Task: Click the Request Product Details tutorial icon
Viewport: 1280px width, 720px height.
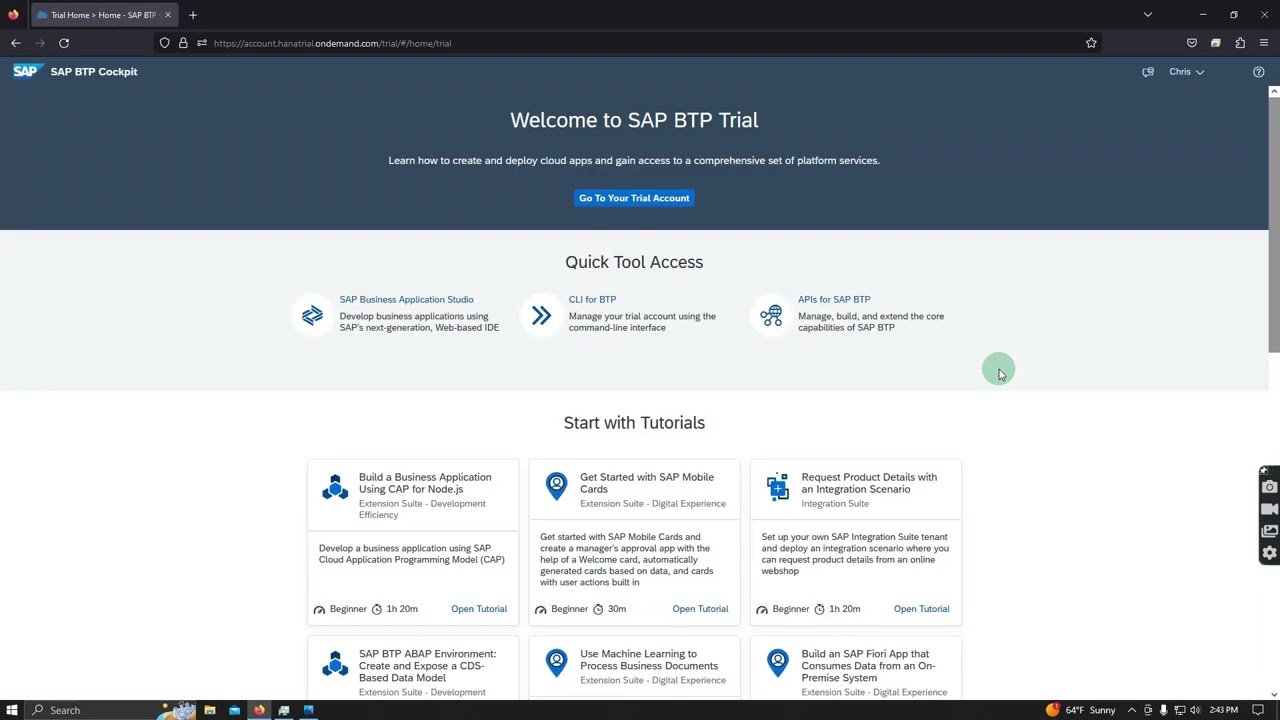Action: pyautogui.click(x=778, y=487)
